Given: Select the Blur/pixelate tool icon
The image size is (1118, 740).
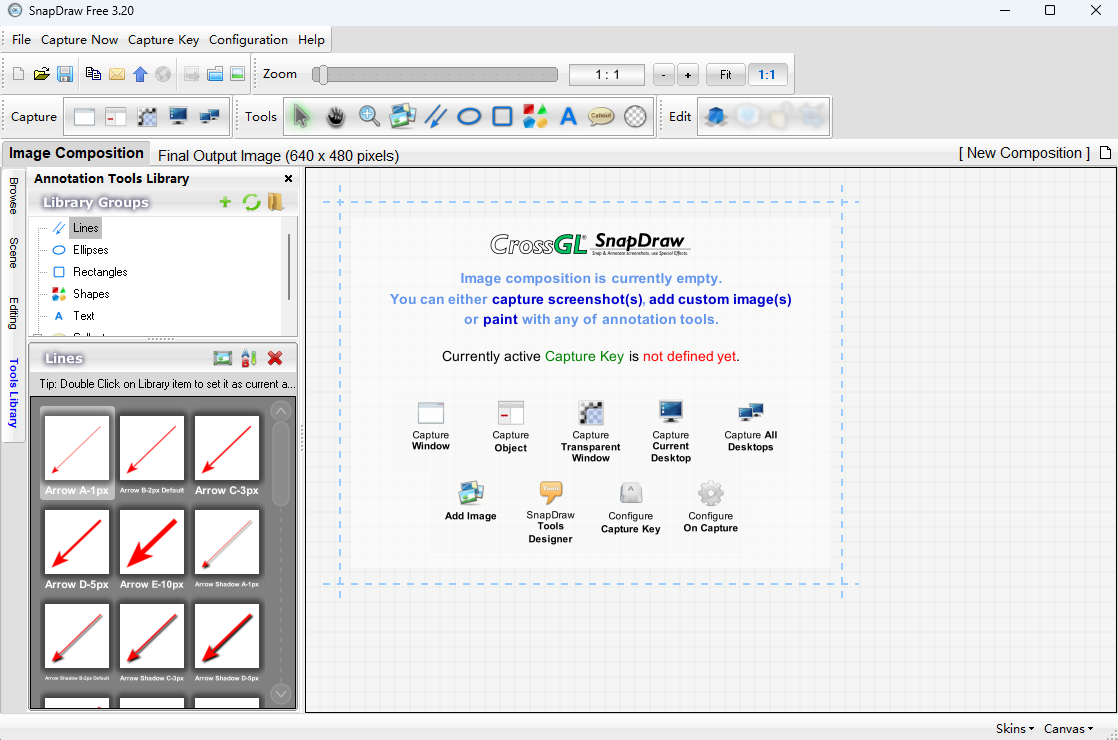Looking at the screenshot, I should pos(635,117).
